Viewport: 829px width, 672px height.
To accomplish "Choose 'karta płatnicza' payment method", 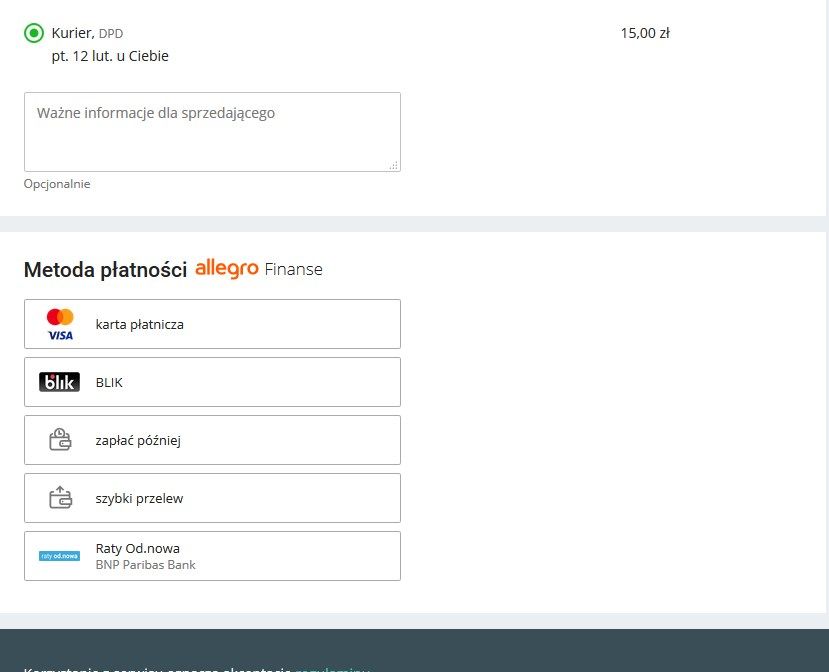I will [x=140, y=324].
